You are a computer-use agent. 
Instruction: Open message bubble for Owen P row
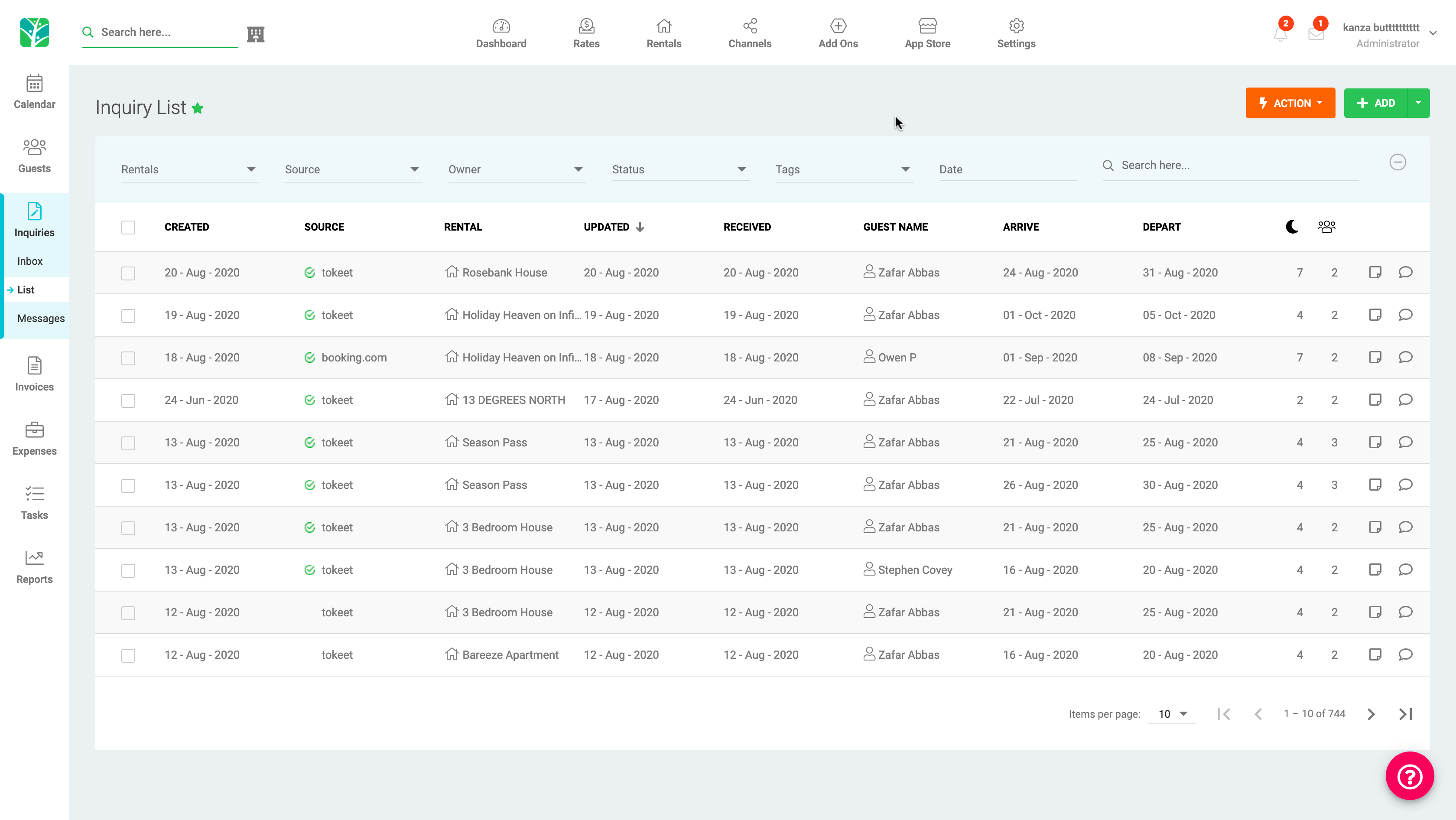(1405, 357)
